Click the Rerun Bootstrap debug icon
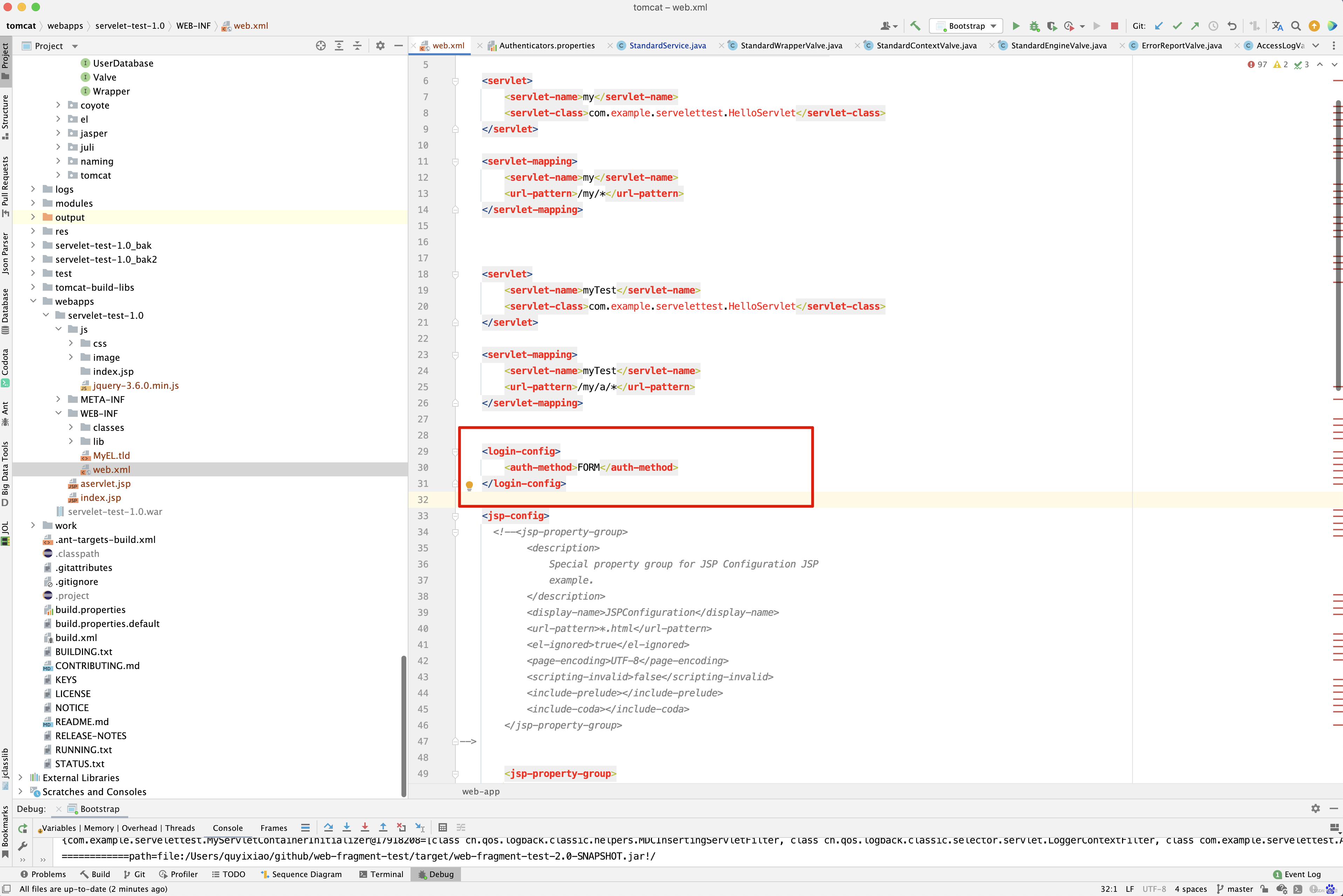 point(22,828)
